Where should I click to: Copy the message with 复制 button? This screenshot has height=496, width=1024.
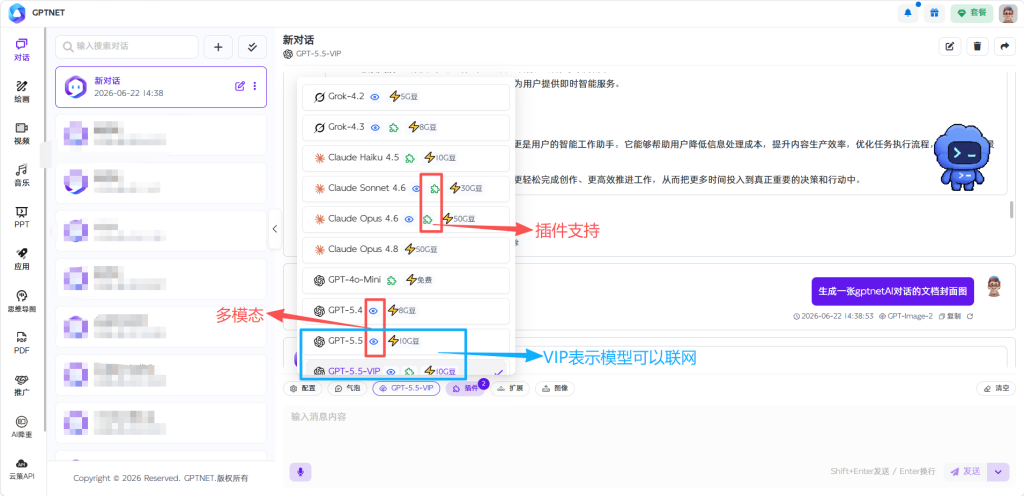950,316
